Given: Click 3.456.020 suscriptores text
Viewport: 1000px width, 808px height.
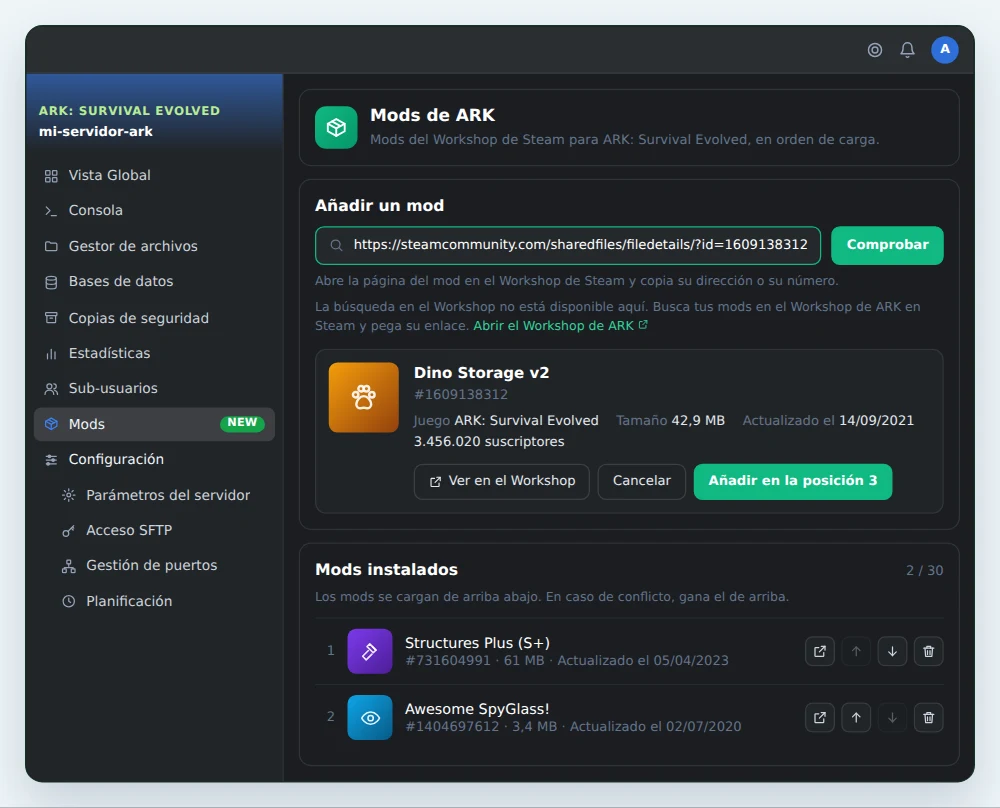Looking at the screenshot, I should click(489, 442).
